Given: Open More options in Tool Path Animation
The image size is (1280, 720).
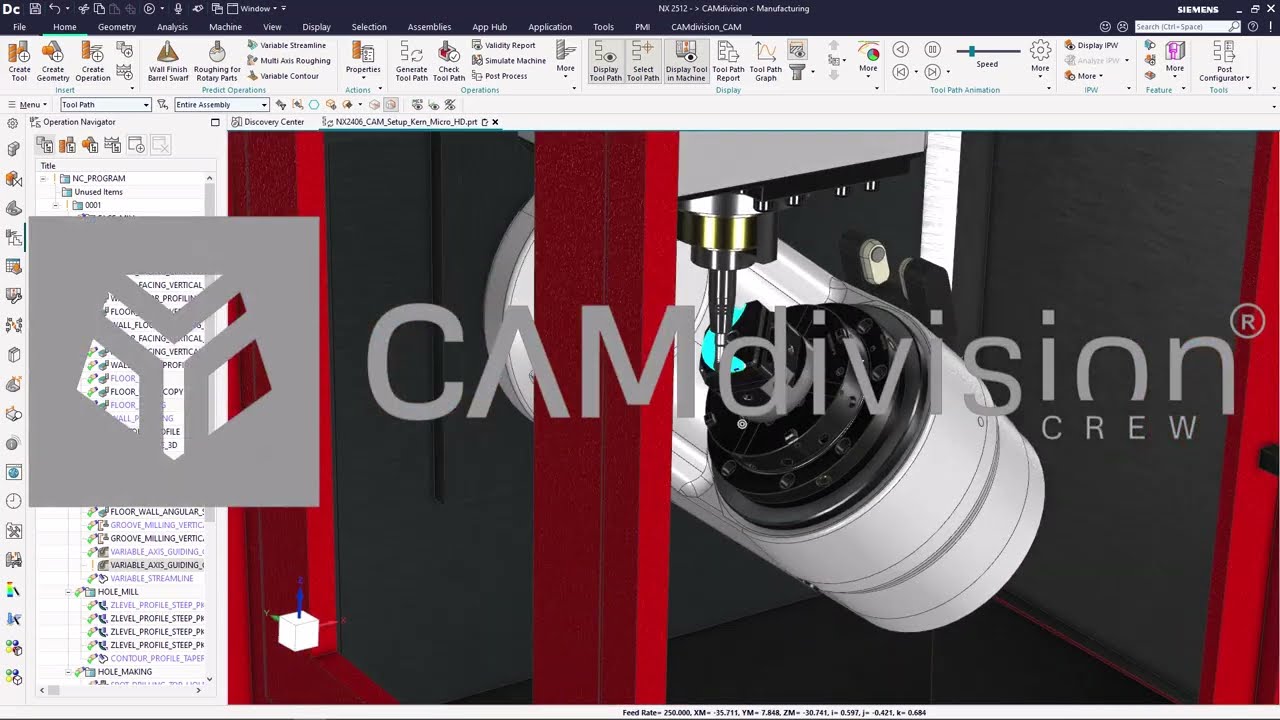Looking at the screenshot, I should tap(1040, 61).
